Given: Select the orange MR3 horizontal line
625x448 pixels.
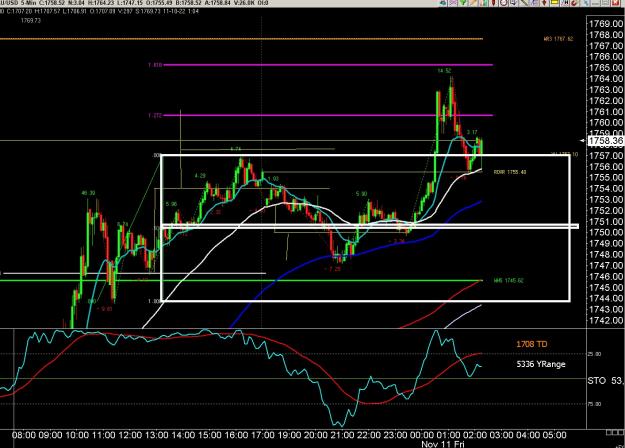Looking at the screenshot, I should (241, 39).
